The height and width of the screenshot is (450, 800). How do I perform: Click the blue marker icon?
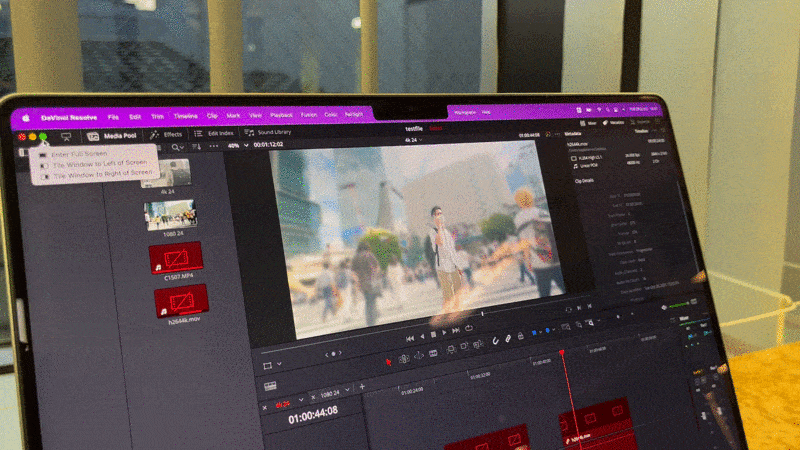coord(547,331)
